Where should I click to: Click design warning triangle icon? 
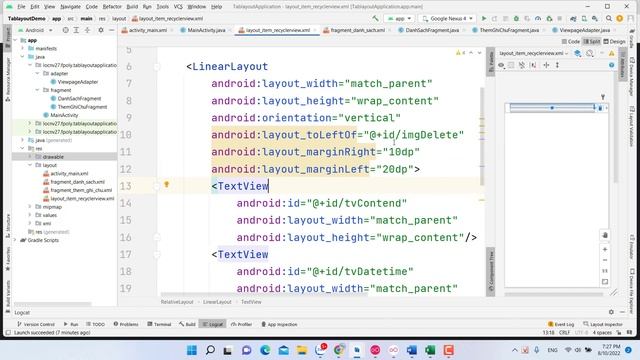(x=611, y=53)
